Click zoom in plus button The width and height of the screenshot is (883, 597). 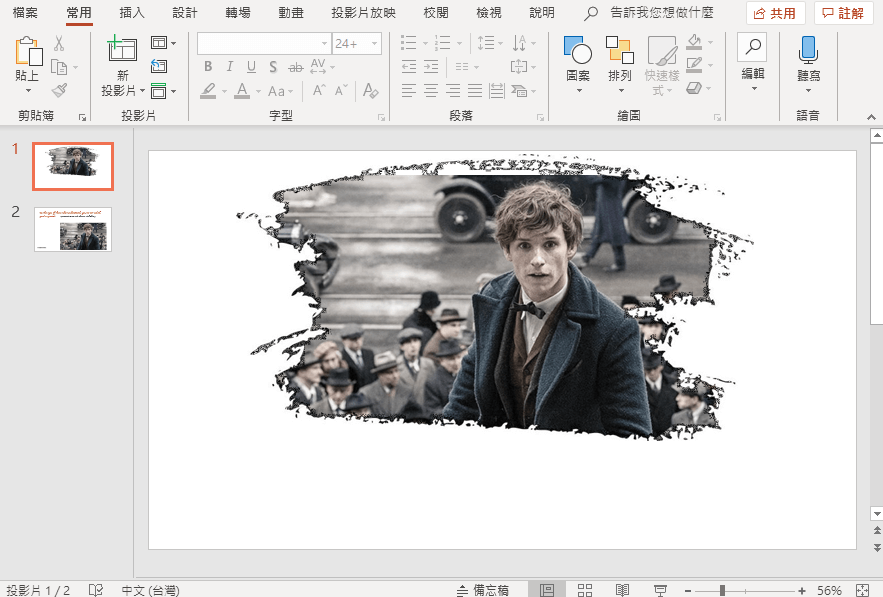coord(801,590)
